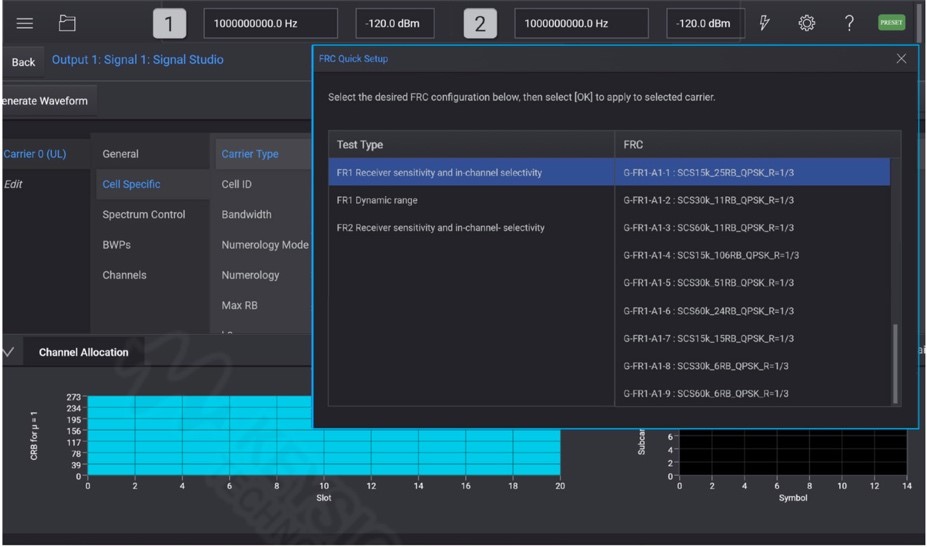Choose G-FR1-A1-9 SCS60k_6RB FRC

pos(752,393)
